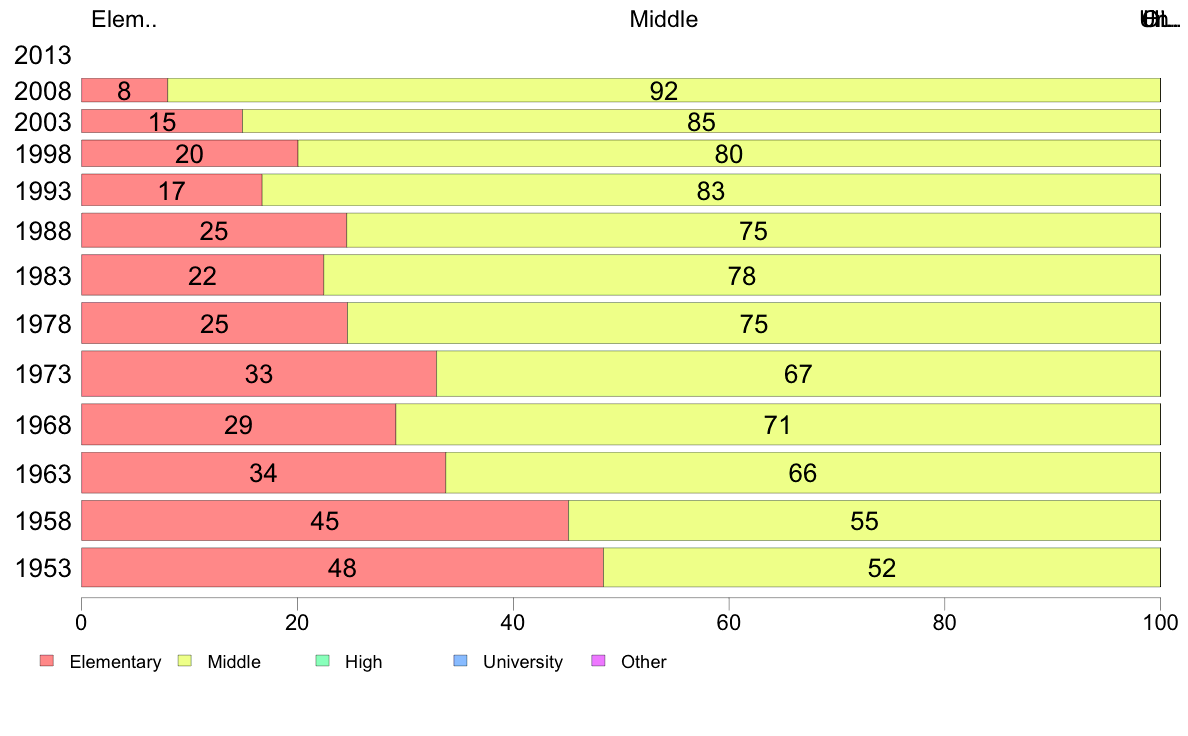The width and height of the screenshot is (1188, 736).
Task: Select the 1953 elementary bar showing 48
Action: [342, 567]
